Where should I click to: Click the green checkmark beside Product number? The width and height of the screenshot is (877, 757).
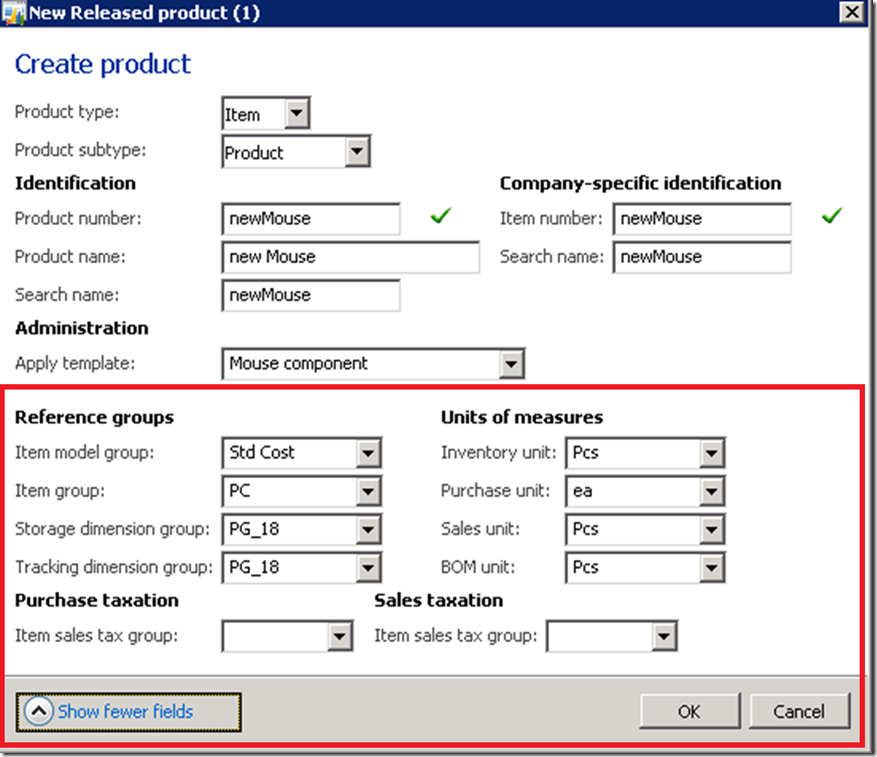441,216
